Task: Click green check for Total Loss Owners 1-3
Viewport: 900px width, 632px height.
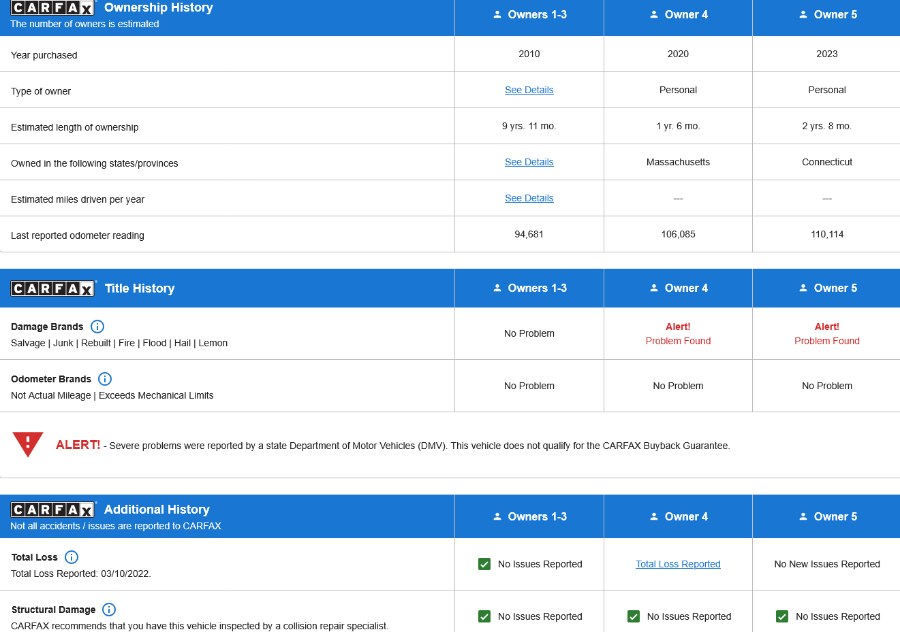Action: tap(484, 564)
